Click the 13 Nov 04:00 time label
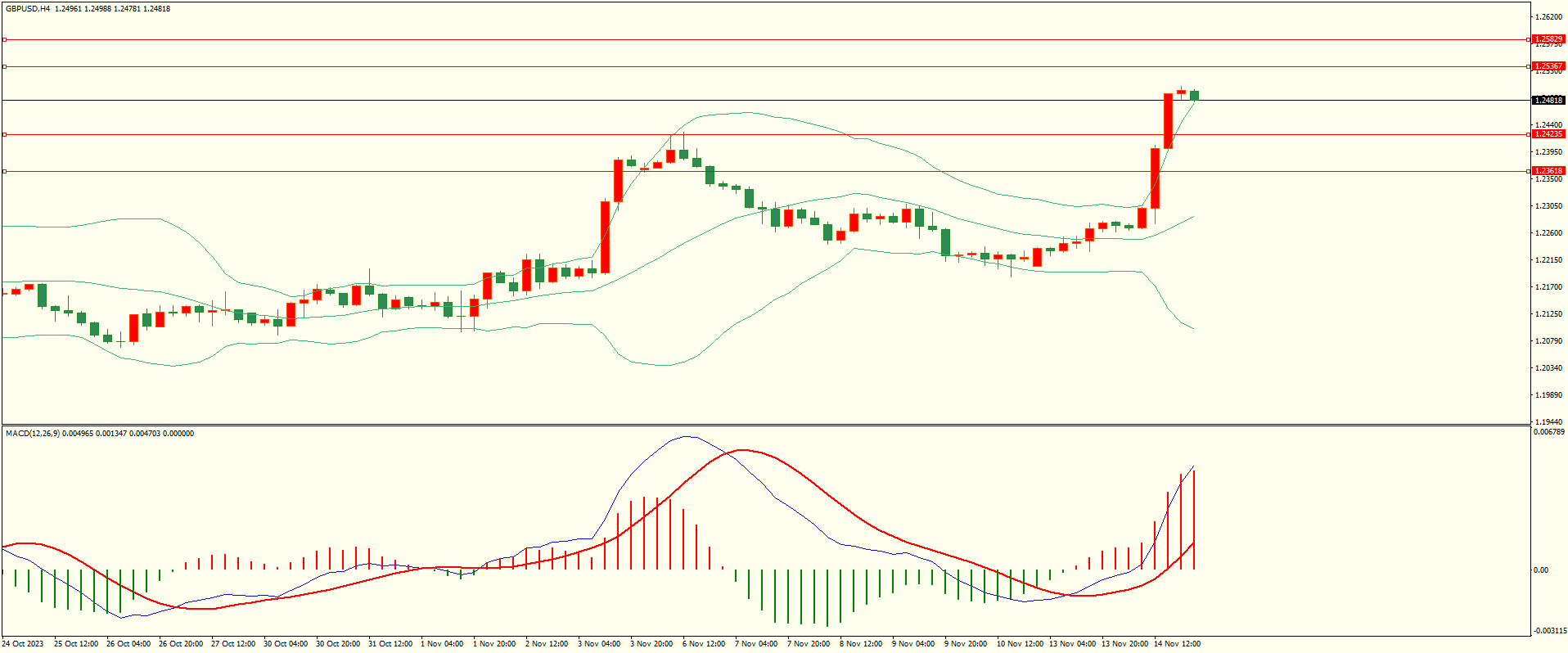Image resolution: width=1568 pixels, height=653 pixels. [1072, 644]
